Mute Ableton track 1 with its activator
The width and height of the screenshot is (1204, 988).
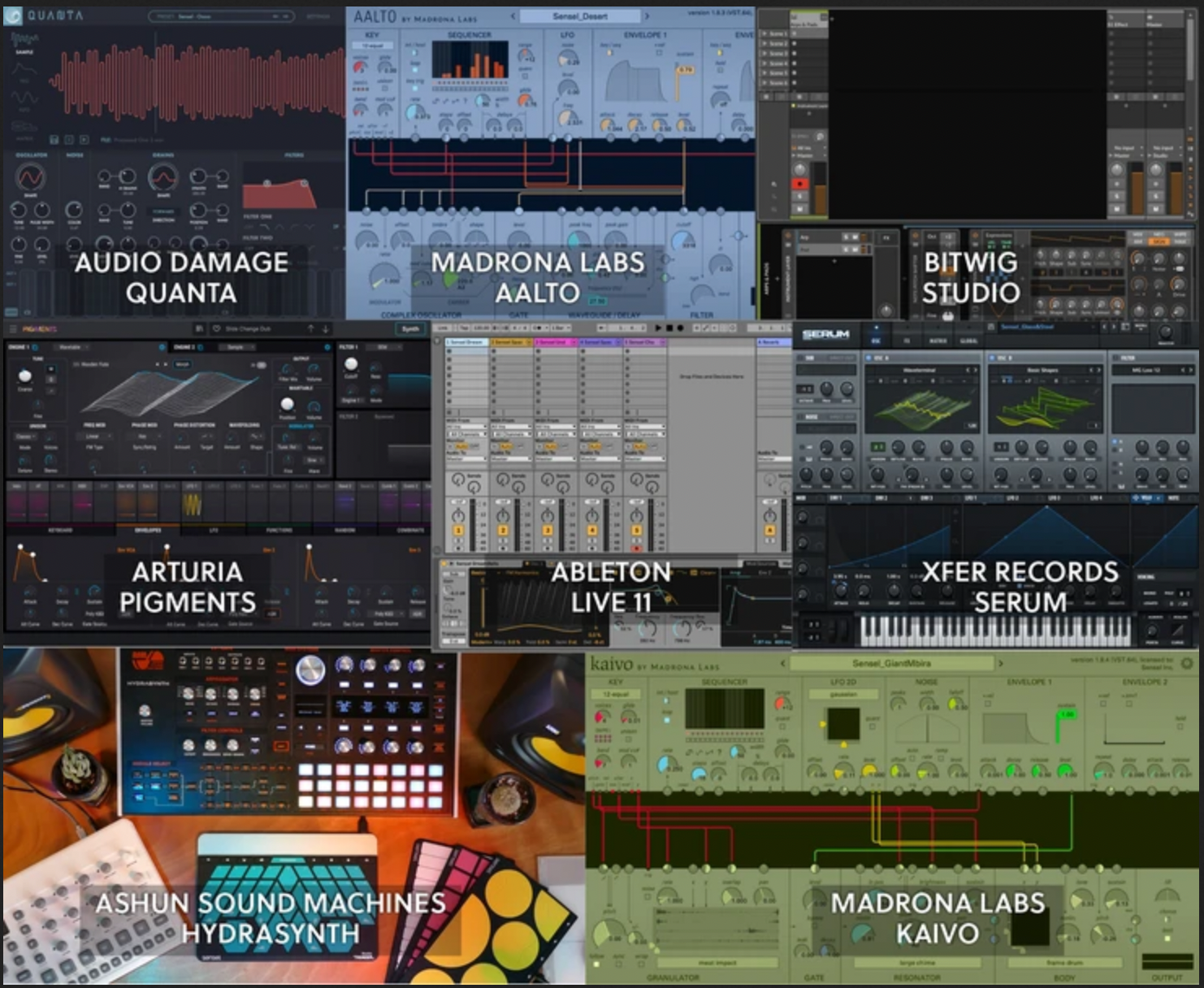(458, 531)
